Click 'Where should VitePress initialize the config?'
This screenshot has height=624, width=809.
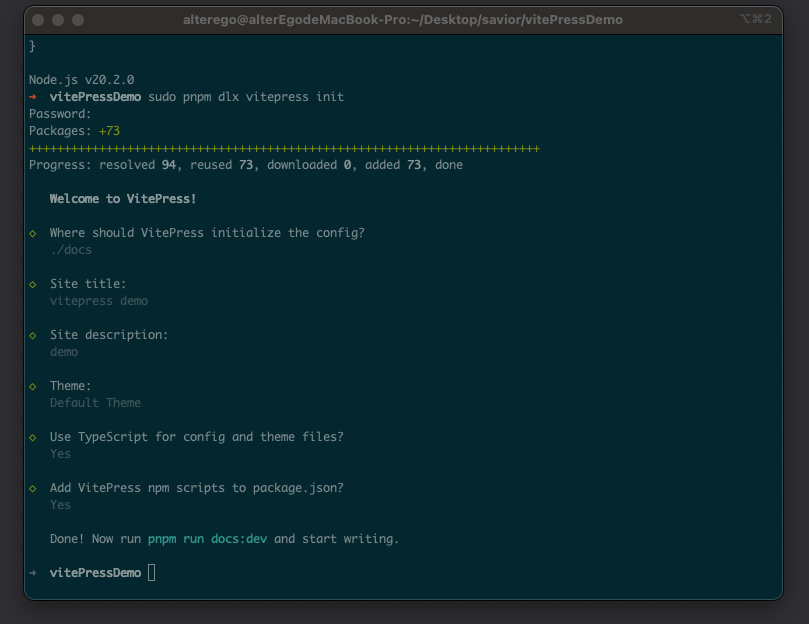pyautogui.click(x=207, y=233)
